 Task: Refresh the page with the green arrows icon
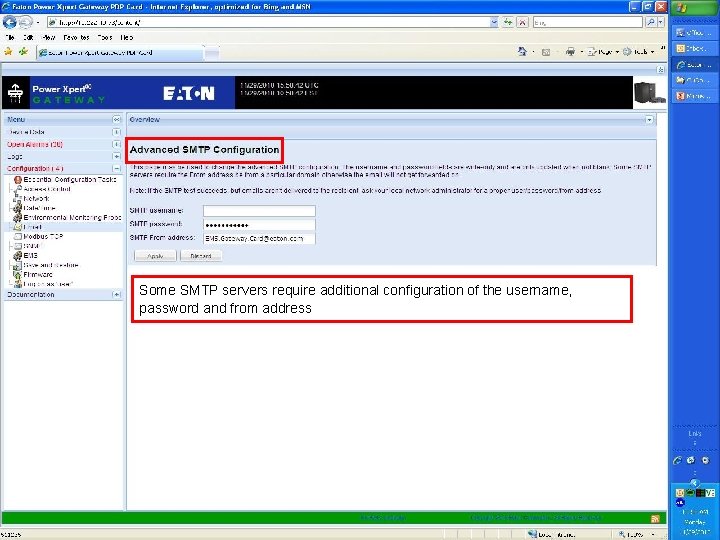[508, 22]
